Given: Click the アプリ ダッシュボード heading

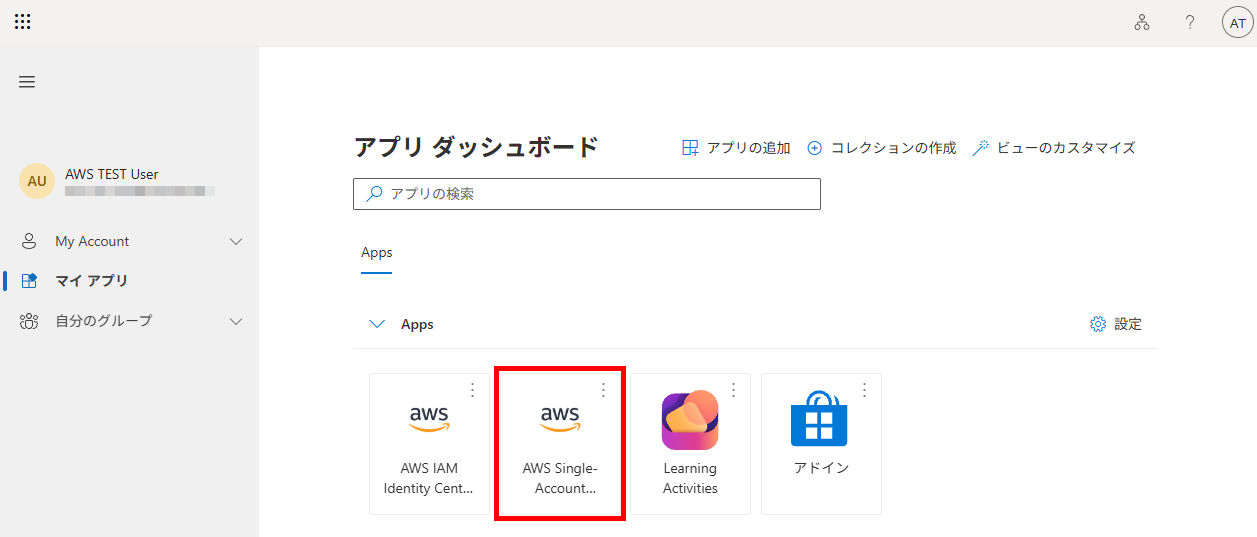Looking at the screenshot, I should coord(476,147).
